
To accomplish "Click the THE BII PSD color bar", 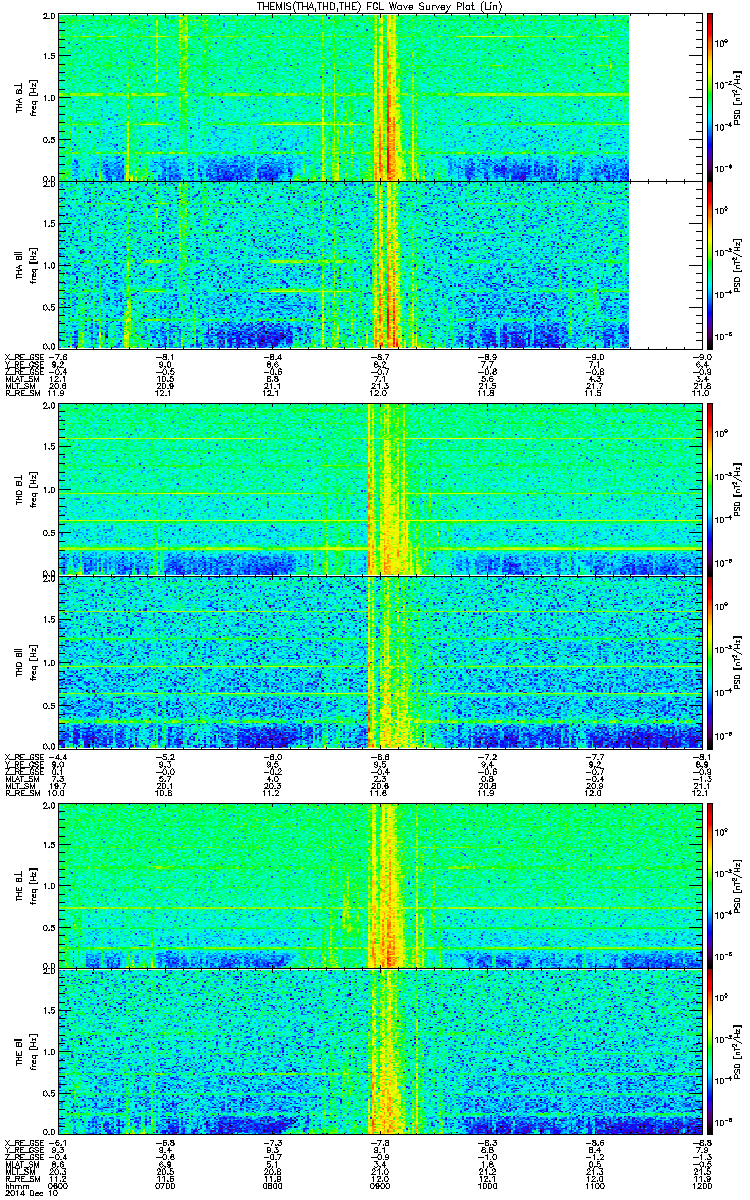I will point(711,1052).
